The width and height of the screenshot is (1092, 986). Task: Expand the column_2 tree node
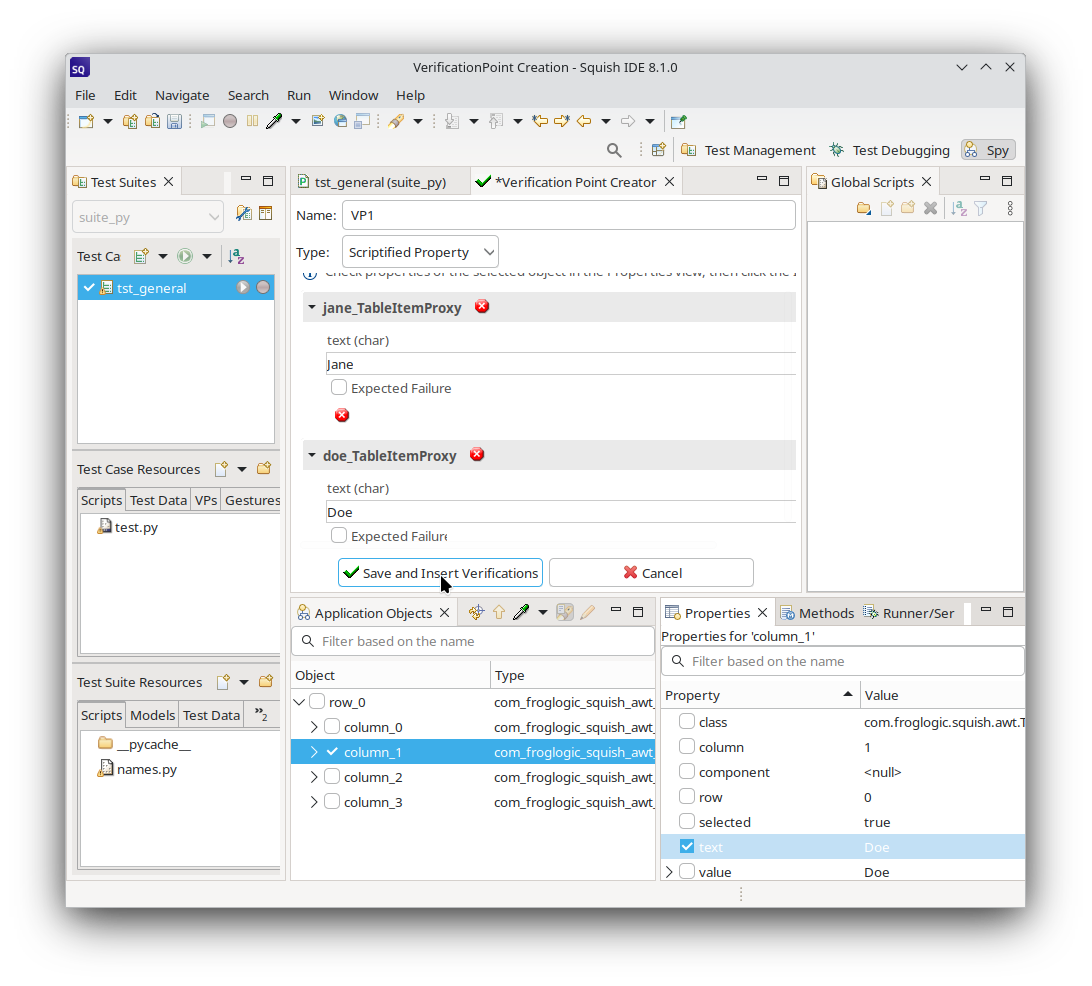pyautogui.click(x=314, y=777)
